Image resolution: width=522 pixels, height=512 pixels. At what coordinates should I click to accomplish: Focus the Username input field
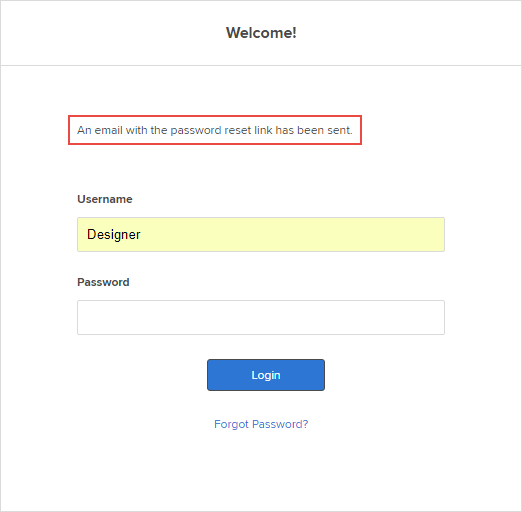[261, 234]
